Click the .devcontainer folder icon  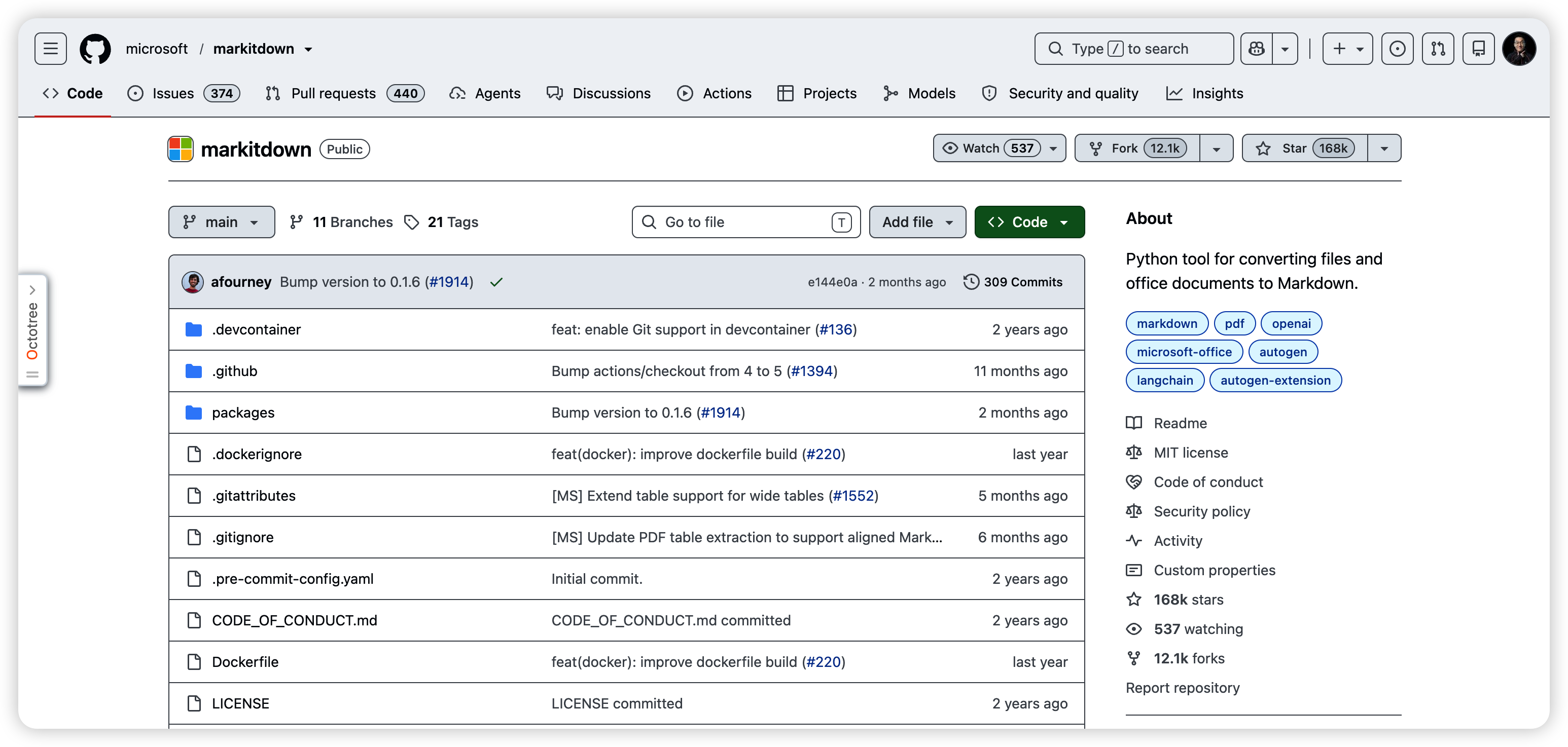[x=194, y=329]
